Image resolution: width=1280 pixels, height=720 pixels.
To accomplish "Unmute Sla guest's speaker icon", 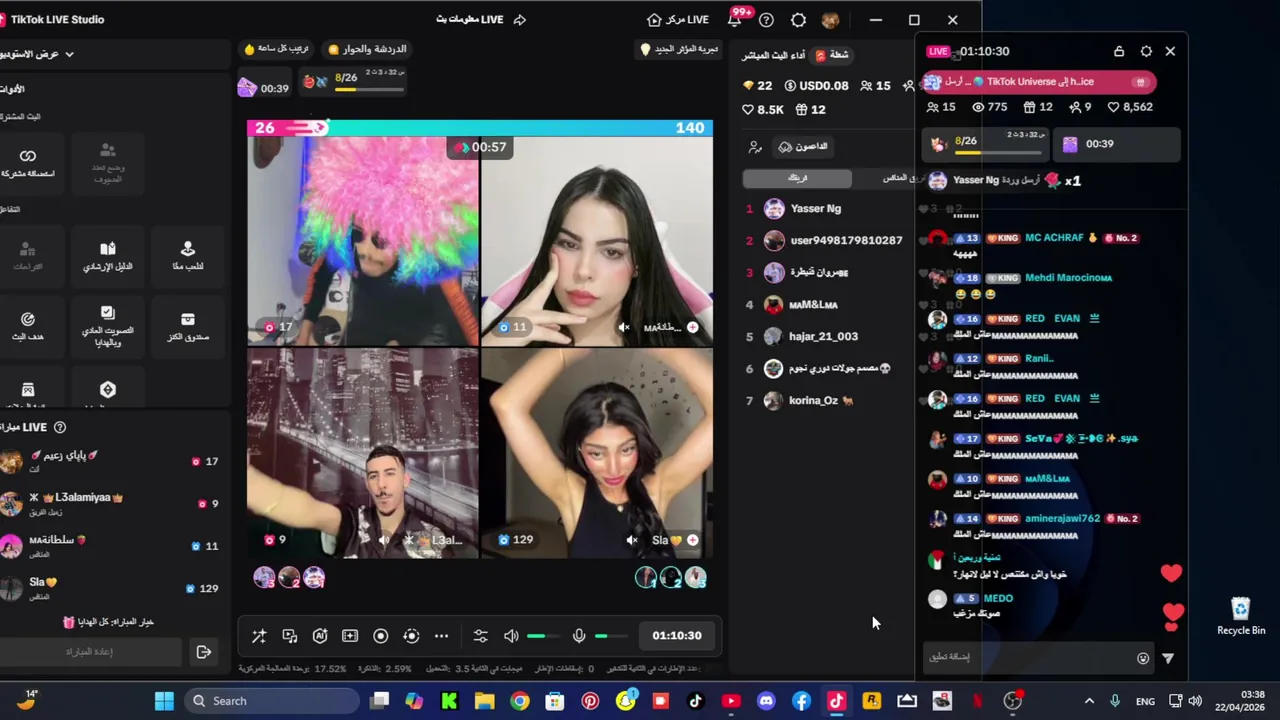I will click(632, 540).
